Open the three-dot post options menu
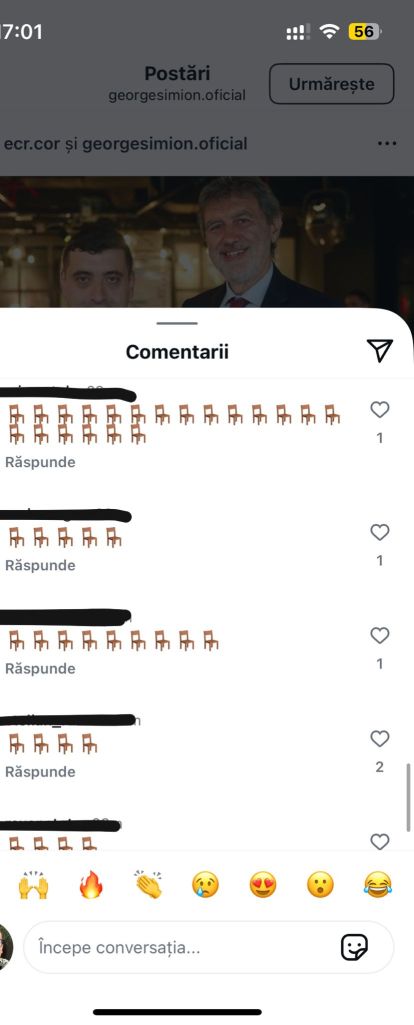The width and height of the screenshot is (414, 1025). [x=387, y=144]
